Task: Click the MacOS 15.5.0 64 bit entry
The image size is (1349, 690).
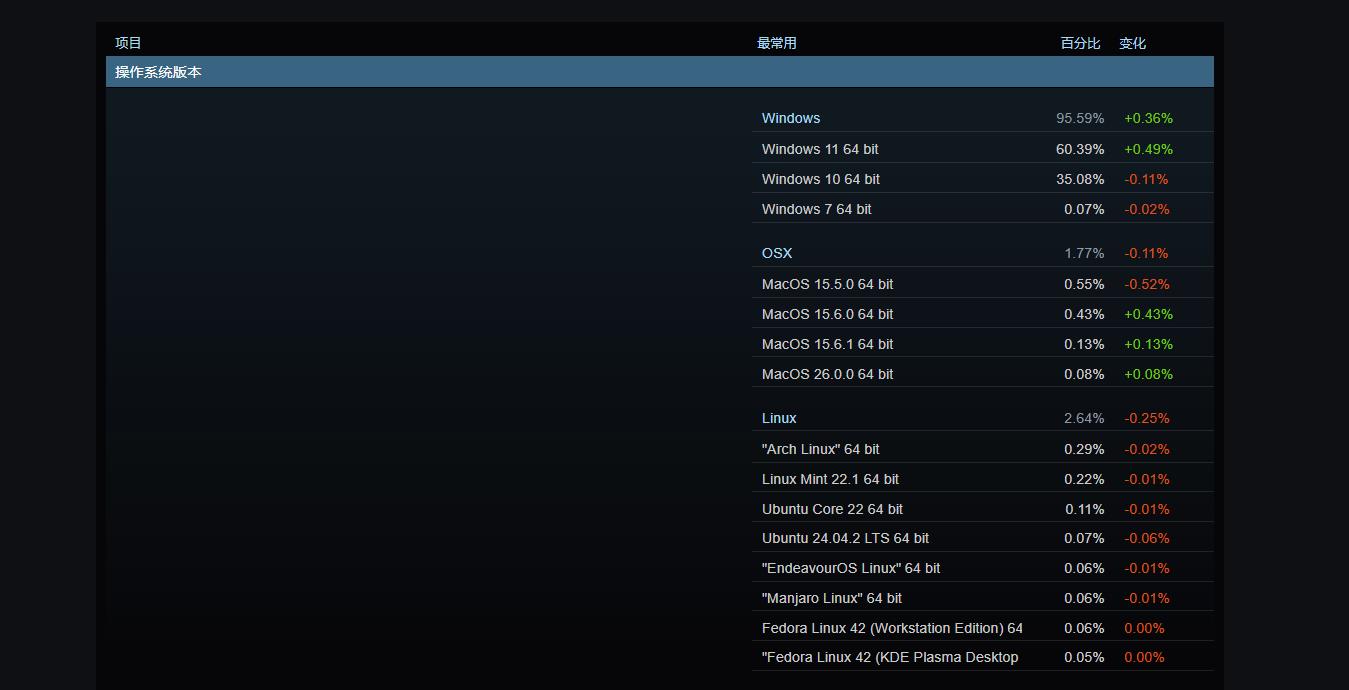Action: 827,284
